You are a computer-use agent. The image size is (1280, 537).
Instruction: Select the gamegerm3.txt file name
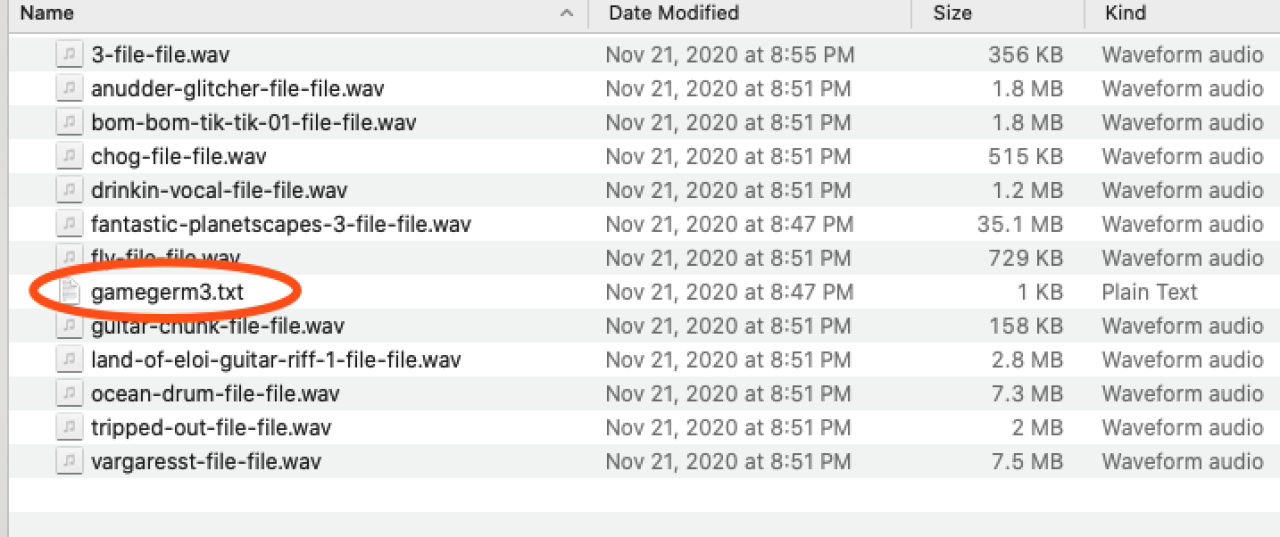(x=167, y=292)
